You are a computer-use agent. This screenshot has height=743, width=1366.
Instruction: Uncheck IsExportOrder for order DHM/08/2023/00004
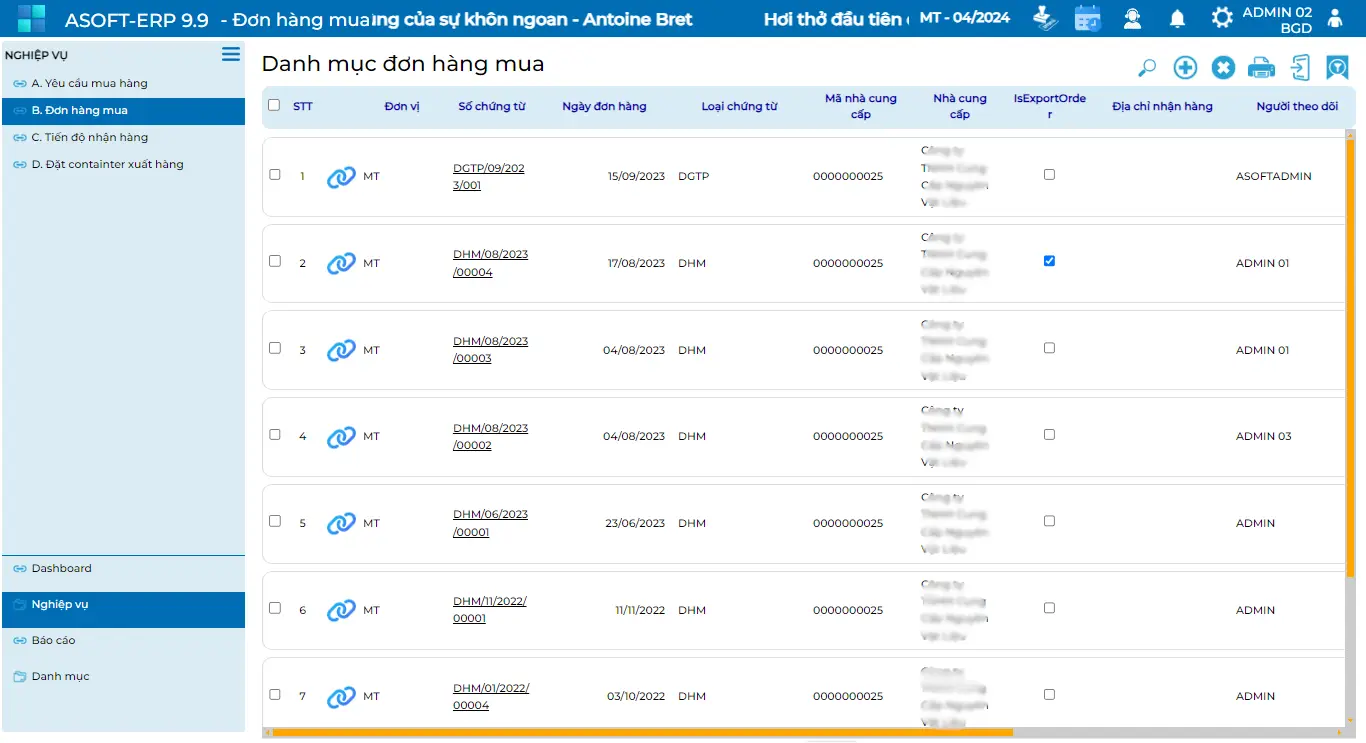tap(1049, 261)
